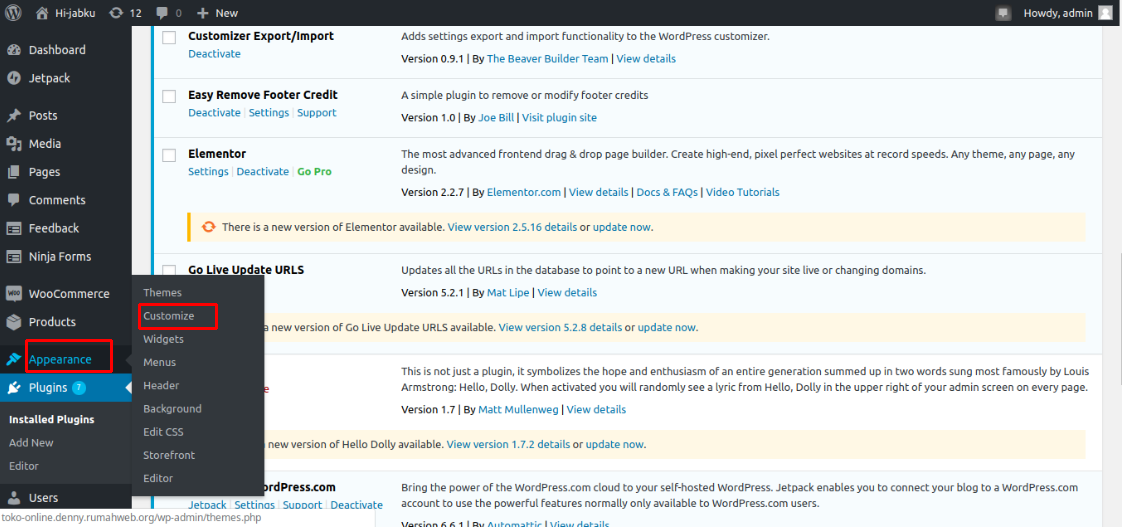This screenshot has width=1122, height=527.
Task: Click the home icon beside Hi-jabku
Action: coord(43,13)
